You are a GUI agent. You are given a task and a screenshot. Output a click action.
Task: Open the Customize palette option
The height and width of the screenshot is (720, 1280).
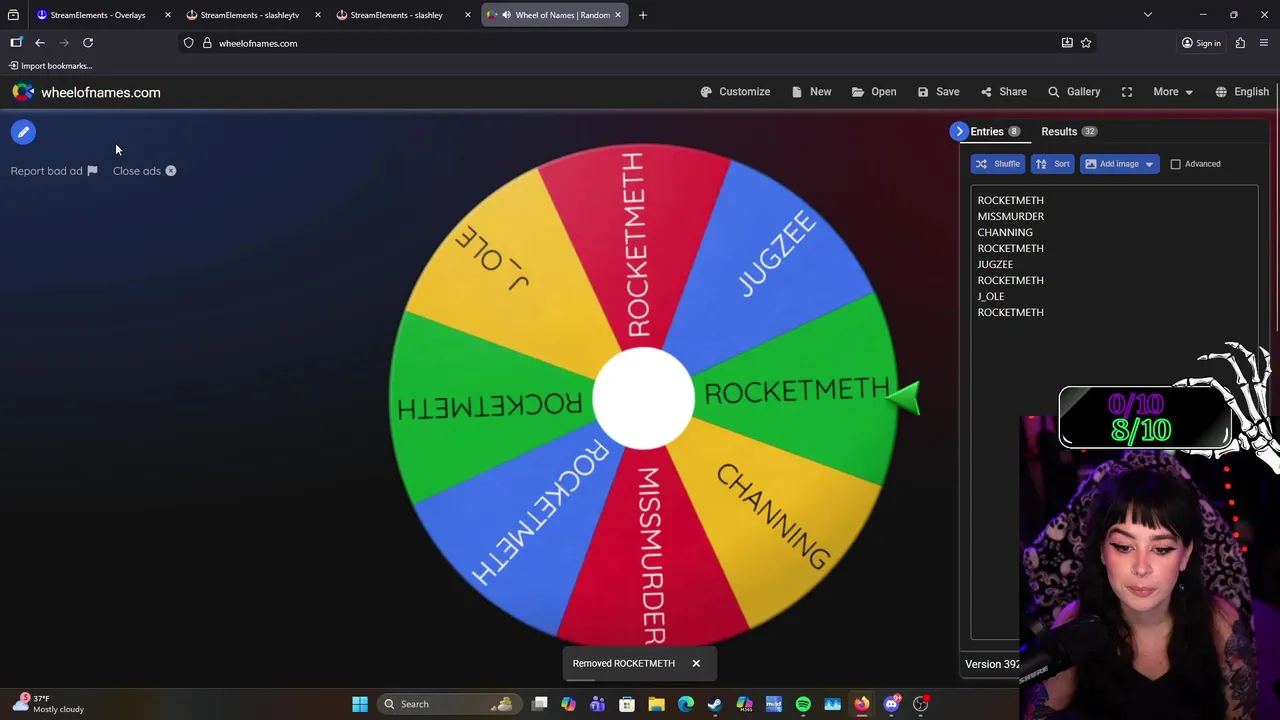pyautogui.click(x=735, y=92)
